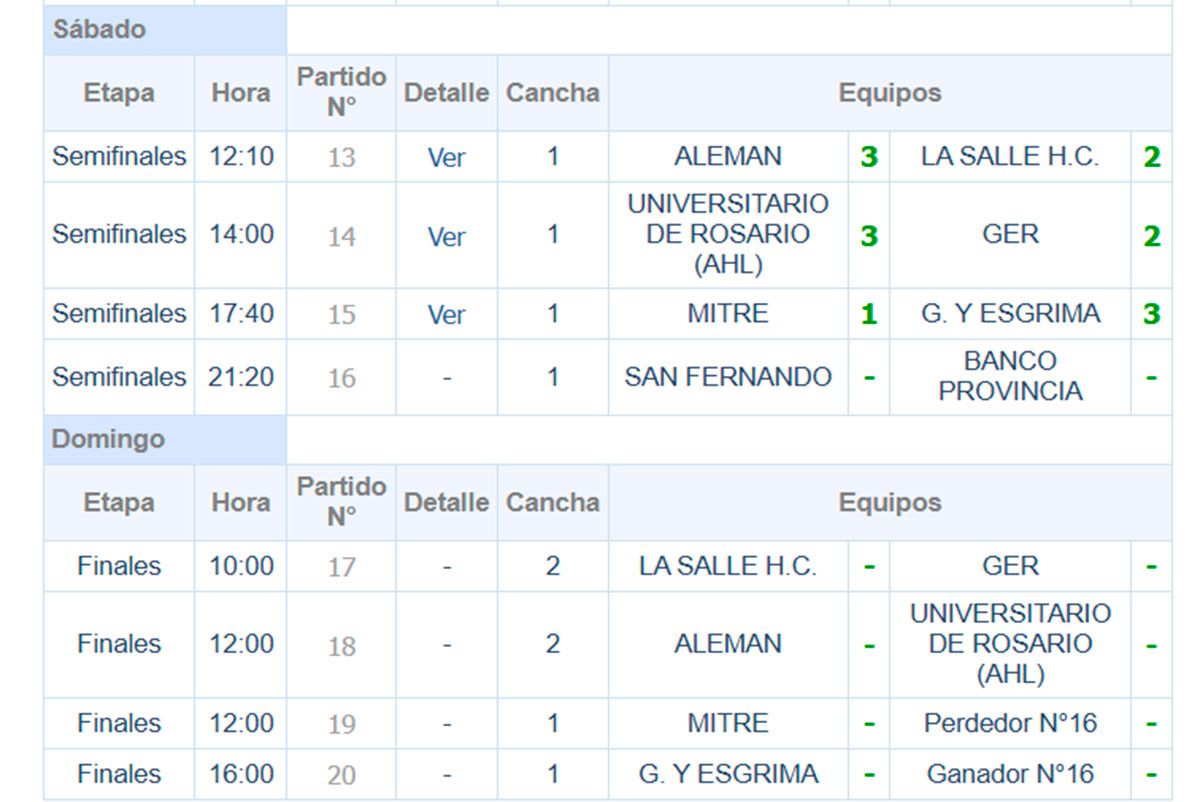1200x802 pixels.
Task: Click LA SALLE H.C. in the 10:00 final
Action: pyautogui.click(x=728, y=566)
